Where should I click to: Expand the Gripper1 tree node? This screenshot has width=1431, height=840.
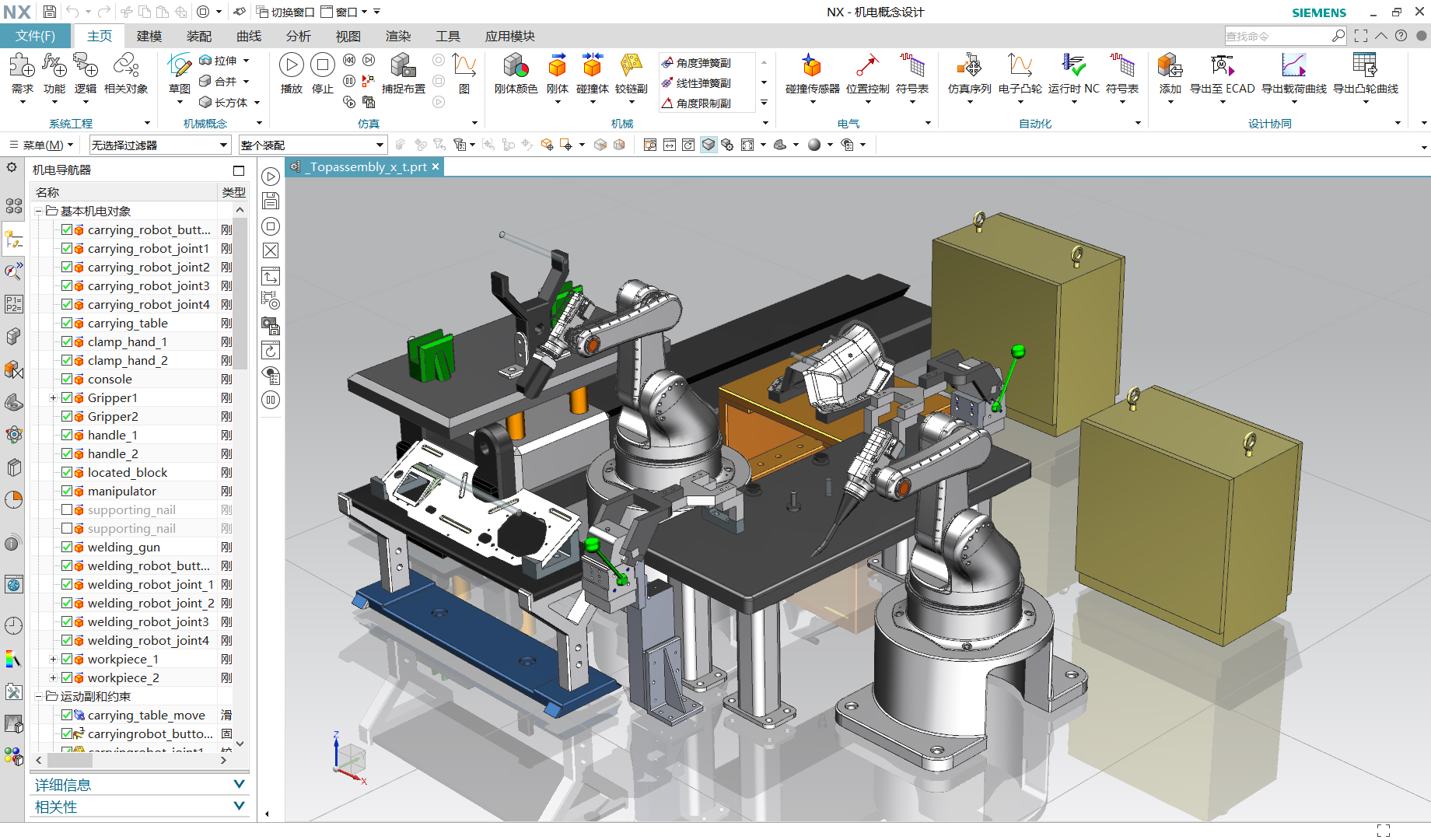coord(53,397)
